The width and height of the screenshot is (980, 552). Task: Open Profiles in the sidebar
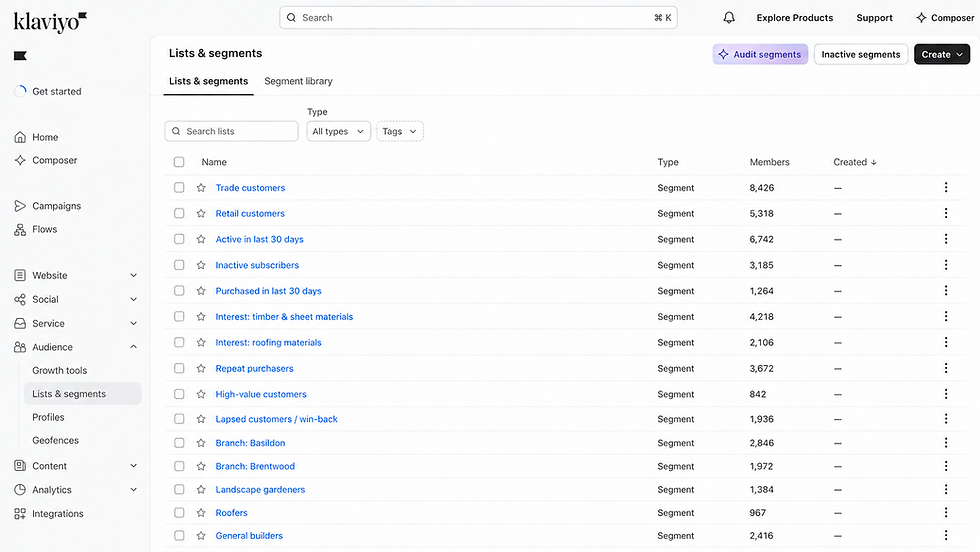[48, 417]
